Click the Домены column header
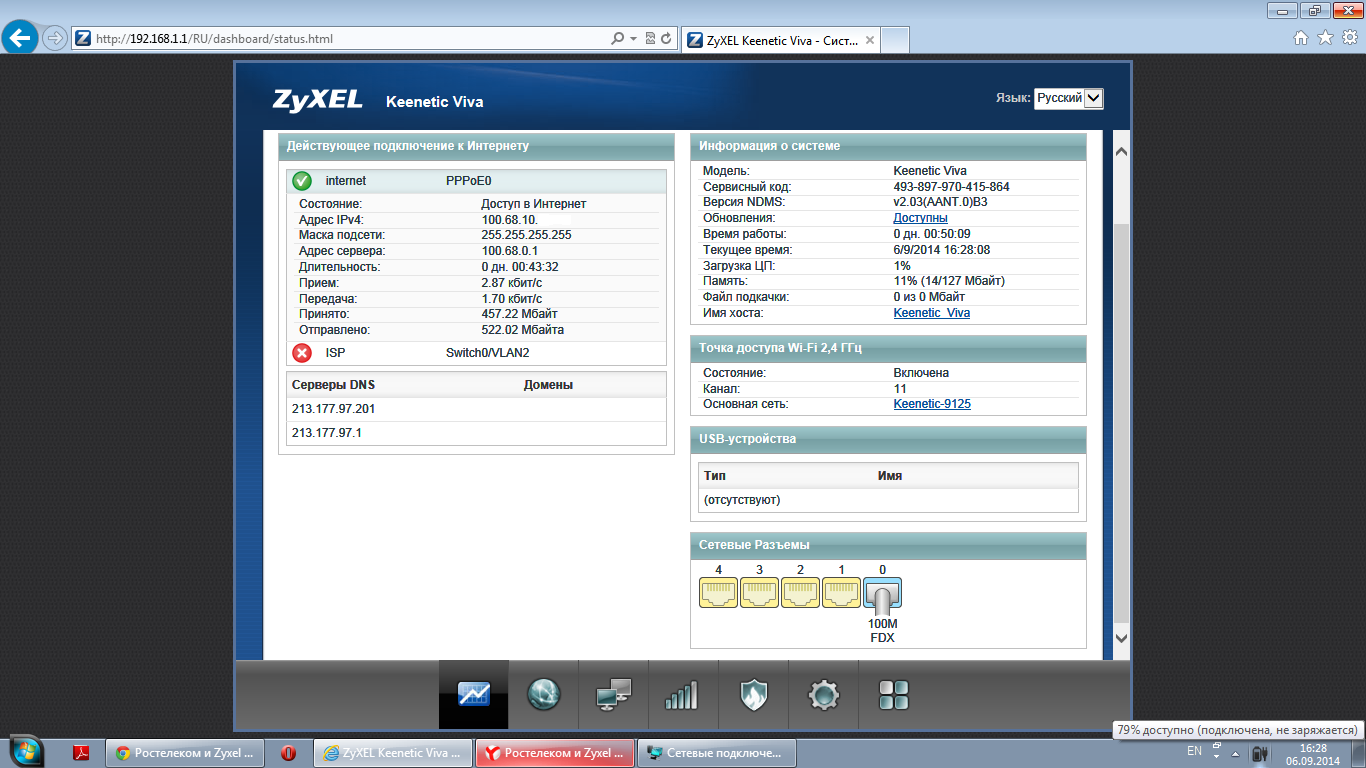This screenshot has height=768, width=1366. 548,385
